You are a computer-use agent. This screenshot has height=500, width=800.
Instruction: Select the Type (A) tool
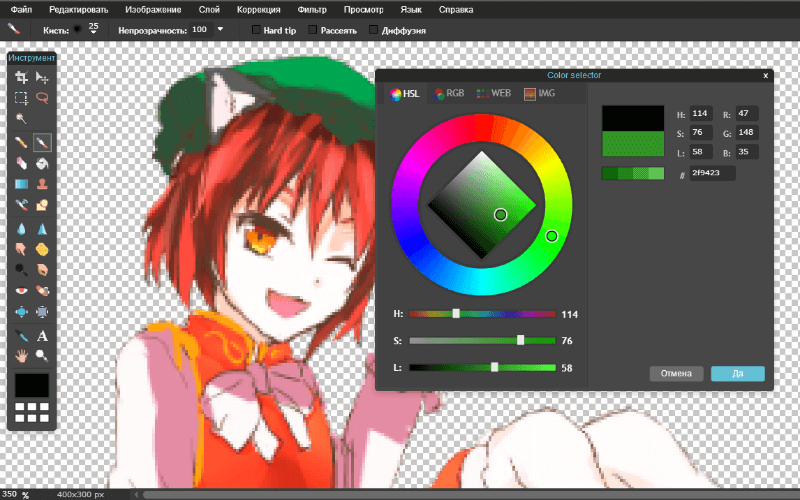click(42, 336)
